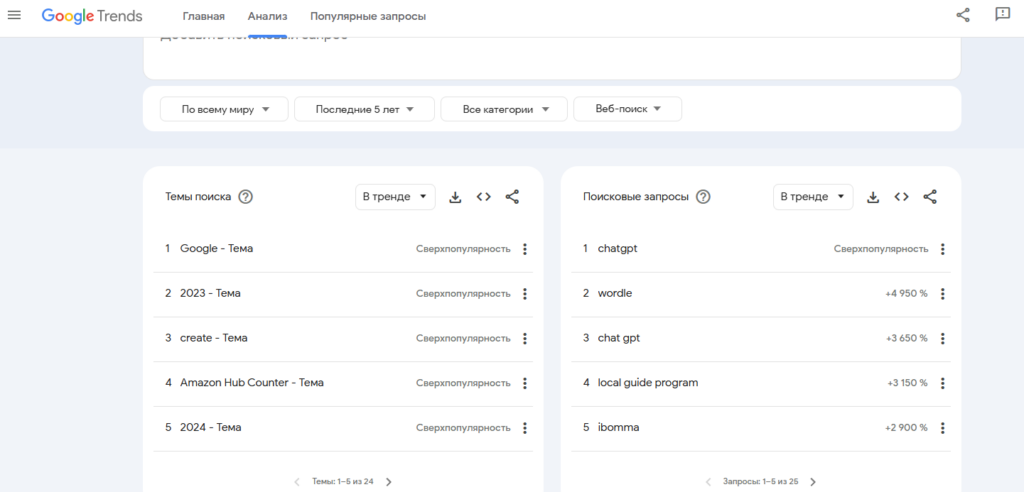The image size is (1024, 492).
Task: Open the create - Тема topic
Action: coord(214,338)
